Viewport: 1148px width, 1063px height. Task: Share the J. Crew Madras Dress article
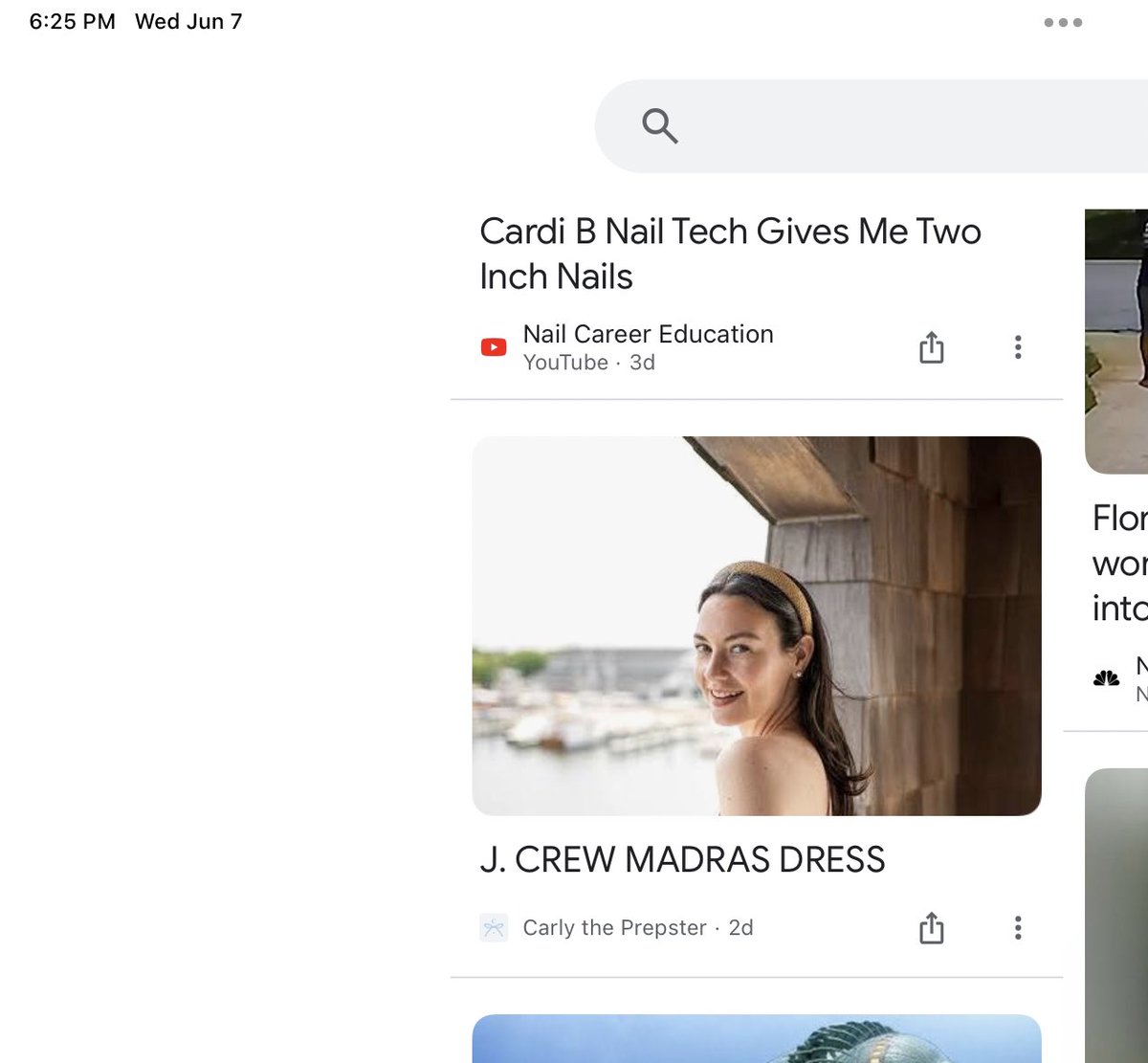931,928
